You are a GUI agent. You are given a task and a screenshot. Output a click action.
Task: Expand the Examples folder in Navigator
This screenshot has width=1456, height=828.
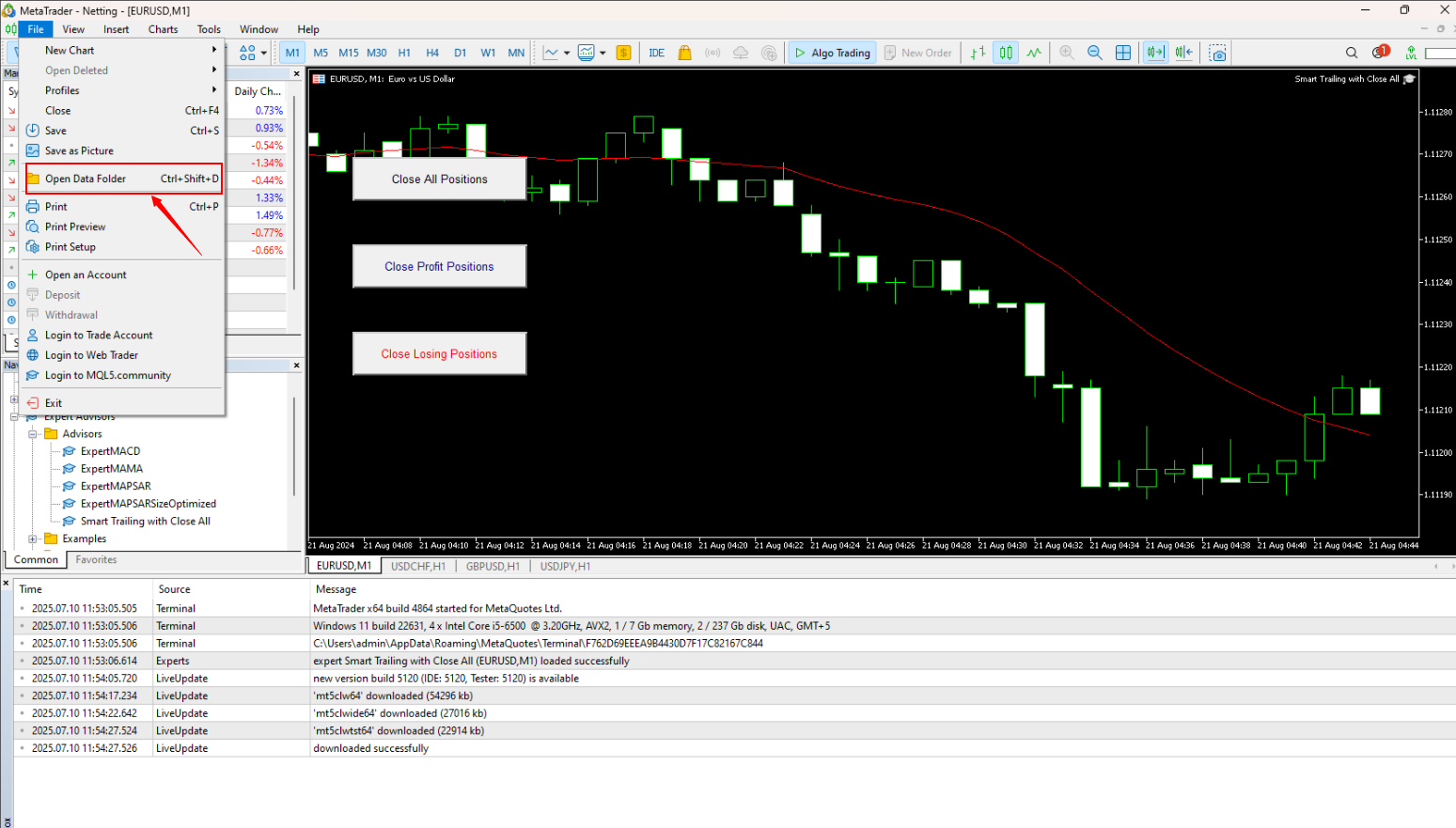[33, 539]
